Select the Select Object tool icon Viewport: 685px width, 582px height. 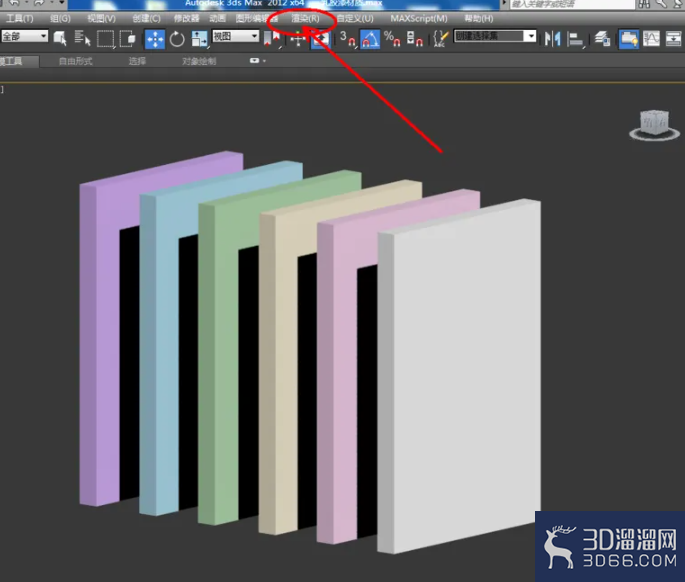tap(60, 38)
